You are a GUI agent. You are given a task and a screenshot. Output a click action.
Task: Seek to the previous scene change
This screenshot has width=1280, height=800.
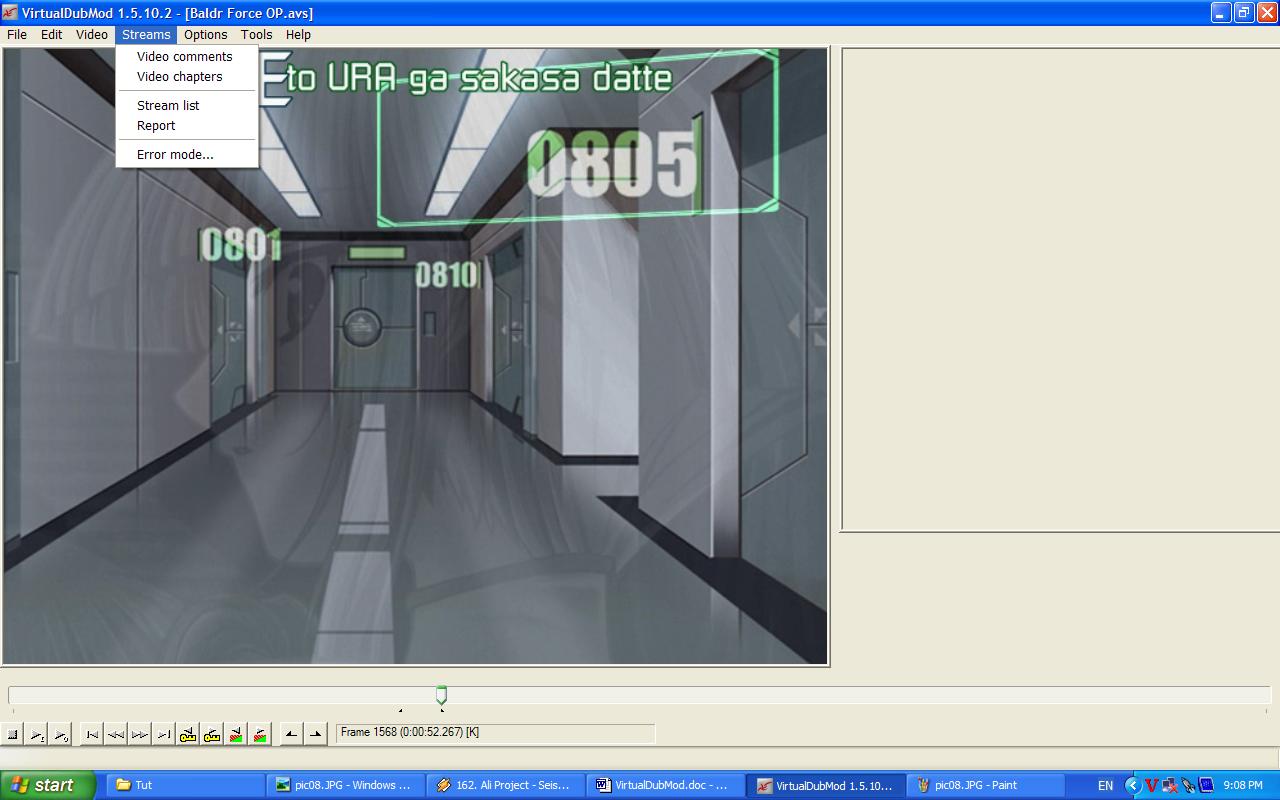pyautogui.click(x=236, y=734)
